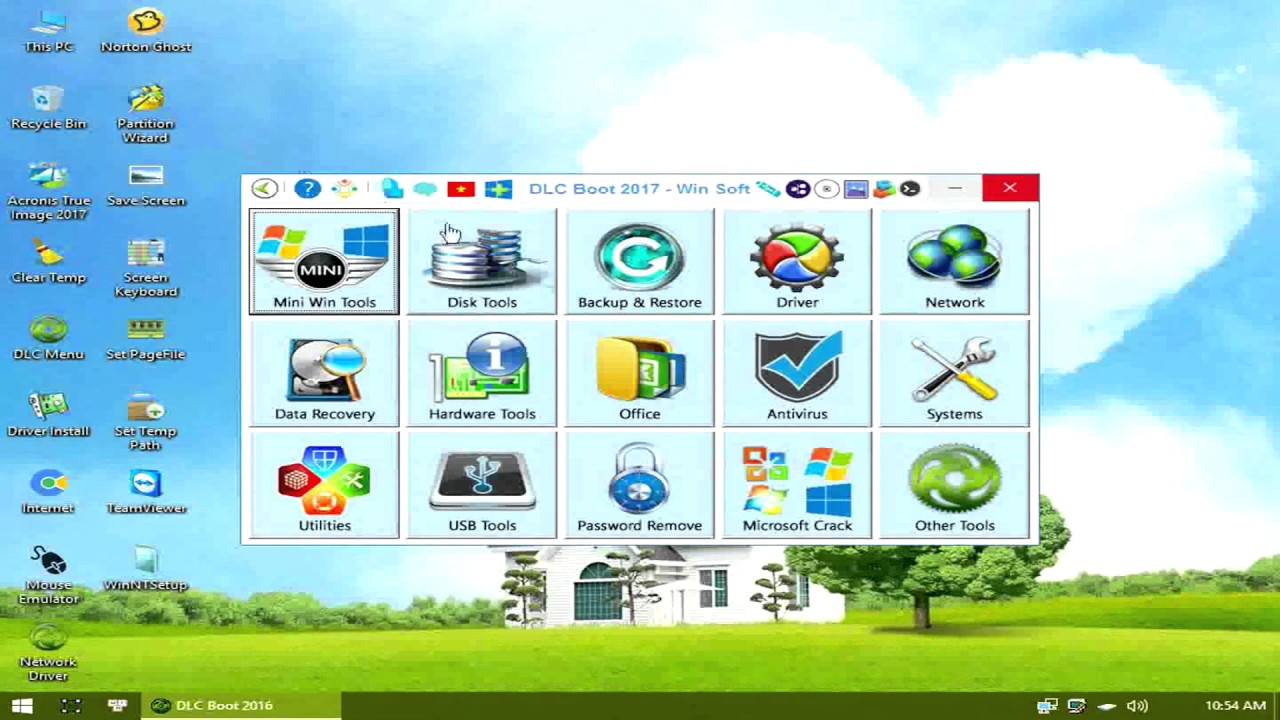The width and height of the screenshot is (1280, 720).
Task: Open Other Tools category
Action: tap(954, 486)
